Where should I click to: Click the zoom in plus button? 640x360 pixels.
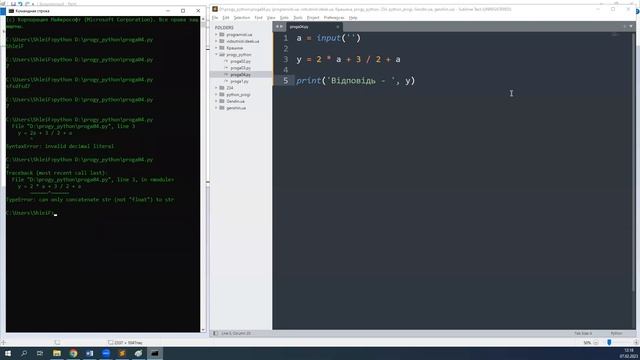(x=636, y=342)
